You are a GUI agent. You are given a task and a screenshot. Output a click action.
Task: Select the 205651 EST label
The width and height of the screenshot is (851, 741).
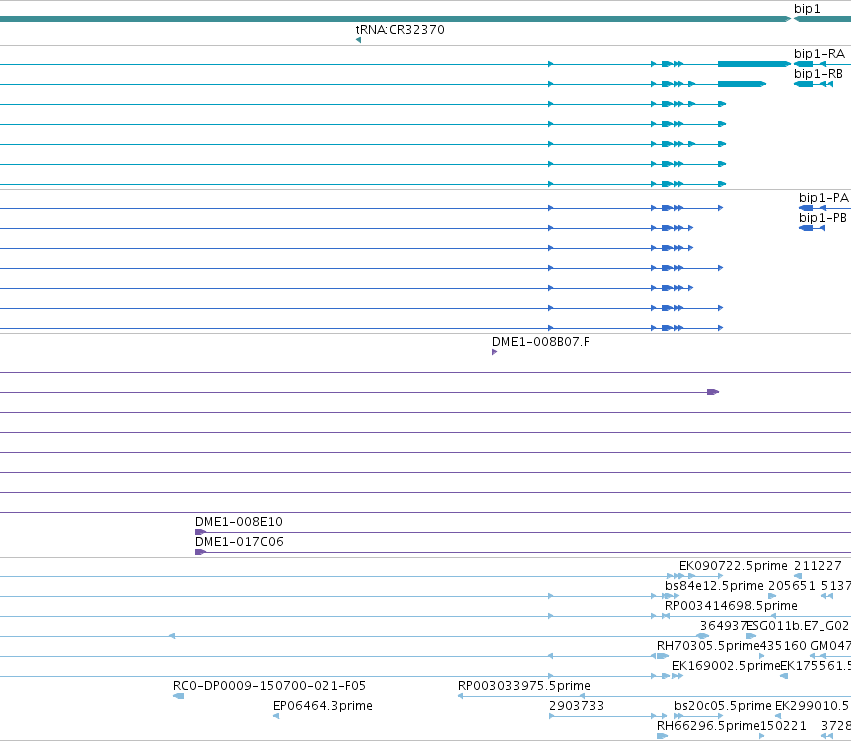(792, 586)
